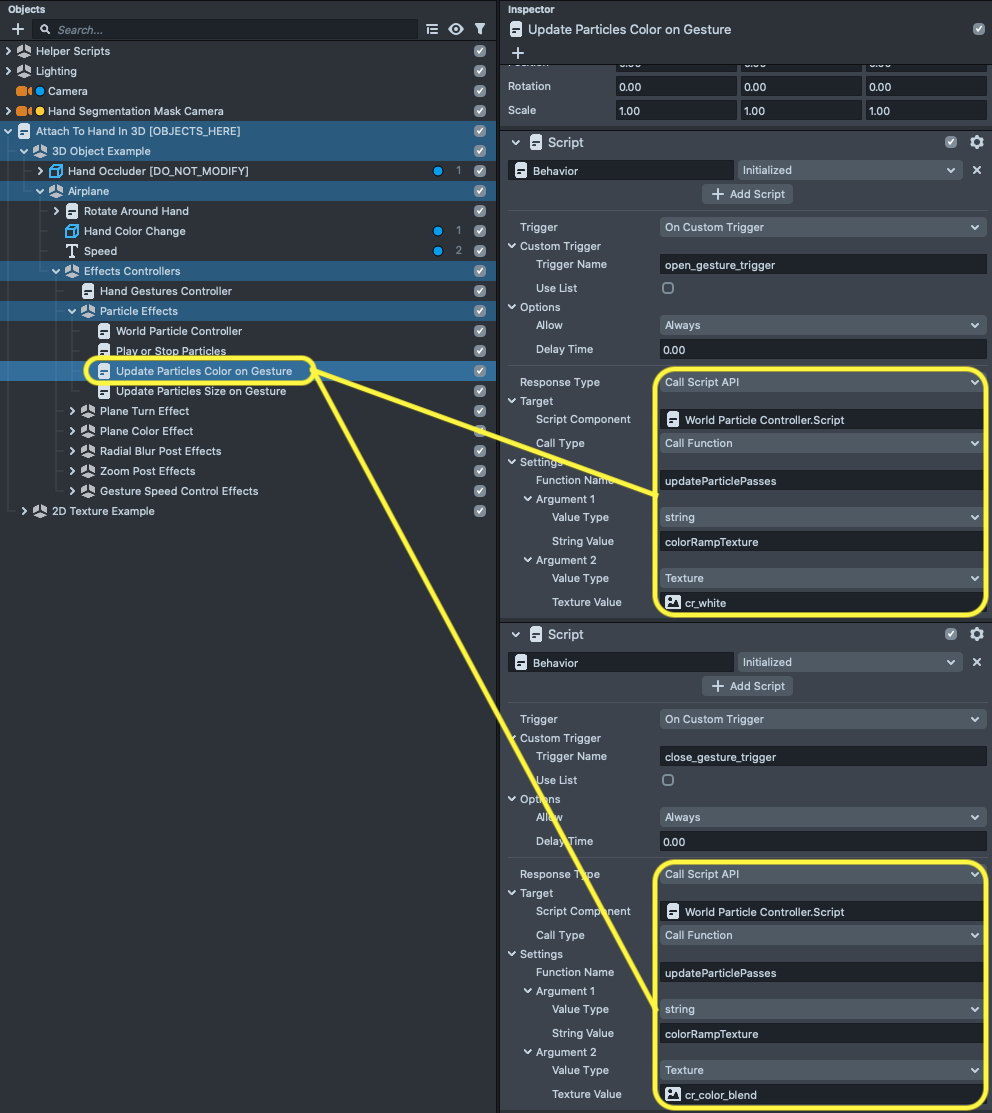Click the Hand Occluder cube icon
Screen dimensions: 992x1113
(56, 171)
